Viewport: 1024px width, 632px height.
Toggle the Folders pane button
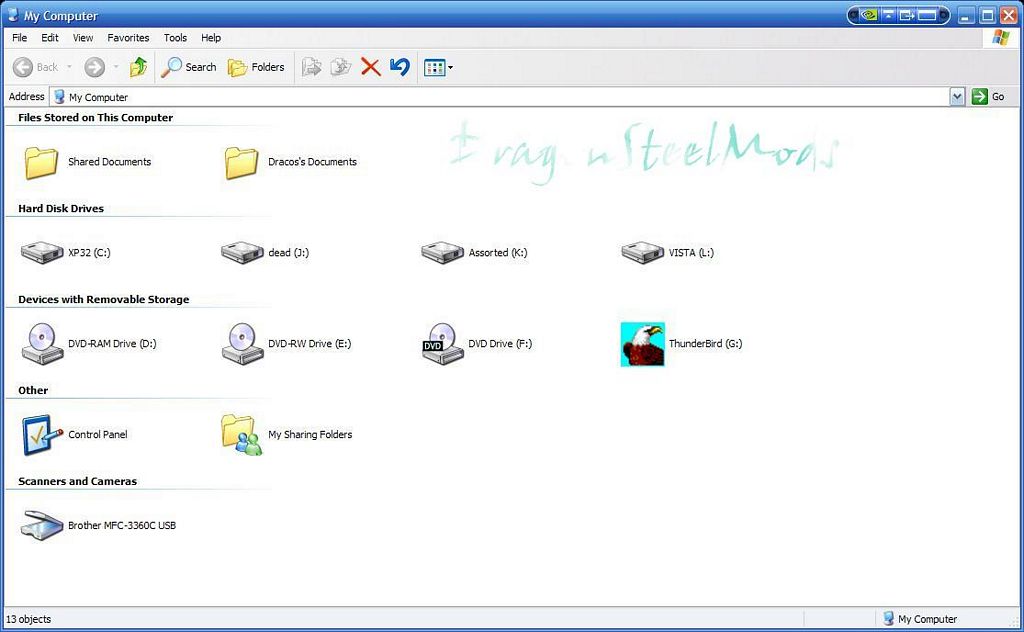pyautogui.click(x=257, y=67)
